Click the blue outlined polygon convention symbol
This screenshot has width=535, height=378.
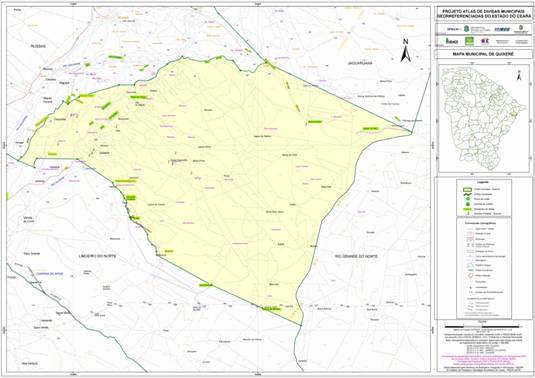(470, 265)
